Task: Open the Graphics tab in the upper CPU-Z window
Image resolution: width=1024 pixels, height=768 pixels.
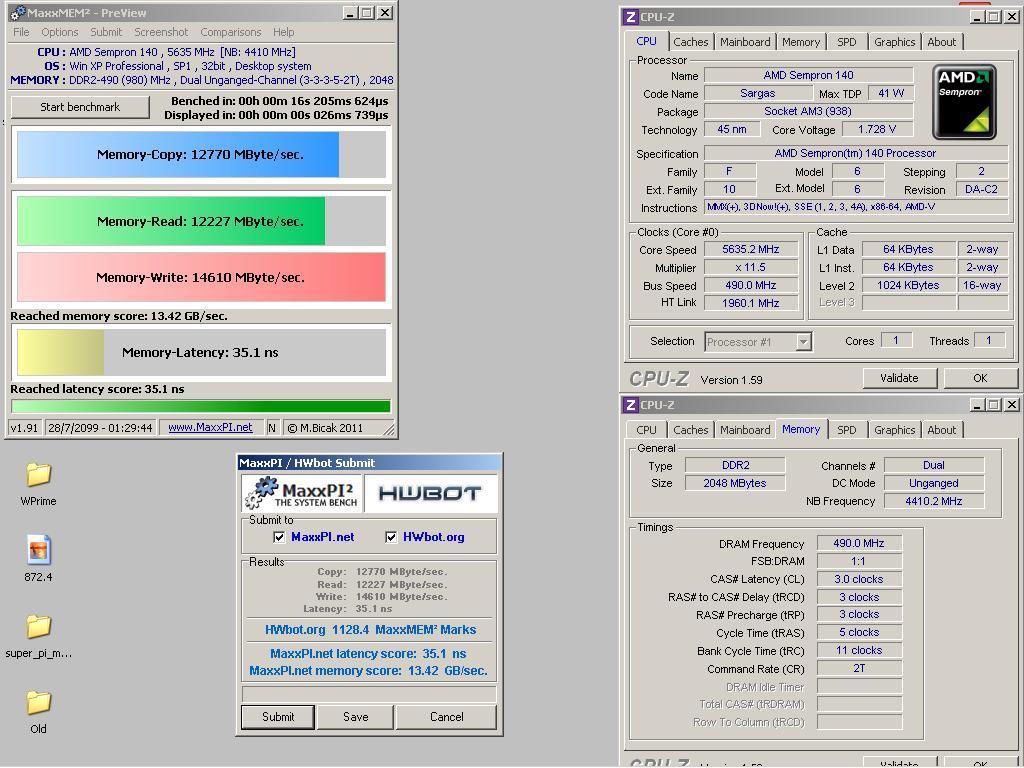Action: (x=894, y=42)
